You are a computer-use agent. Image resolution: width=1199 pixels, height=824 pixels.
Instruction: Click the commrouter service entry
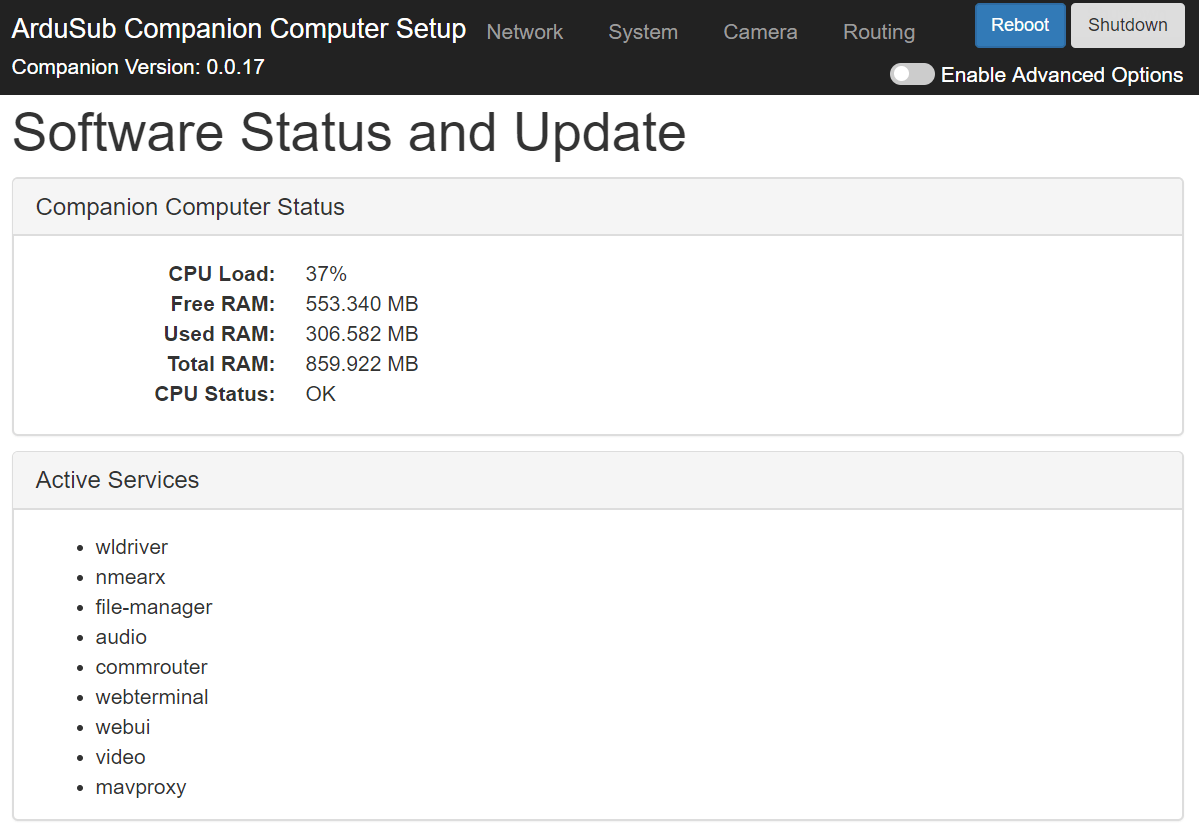(151, 667)
